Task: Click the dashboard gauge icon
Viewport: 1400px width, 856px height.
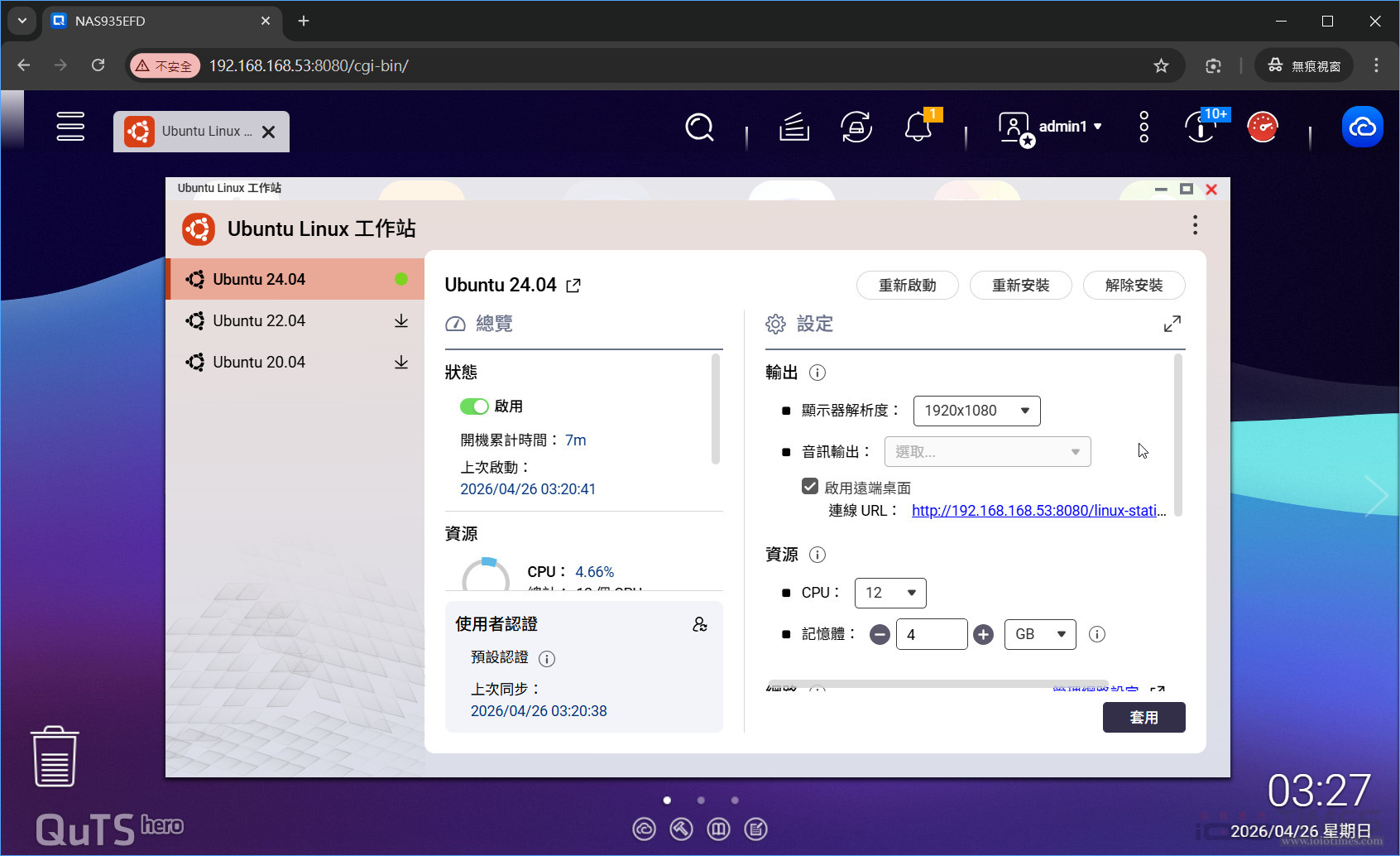Action: pyautogui.click(x=1262, y=127)
